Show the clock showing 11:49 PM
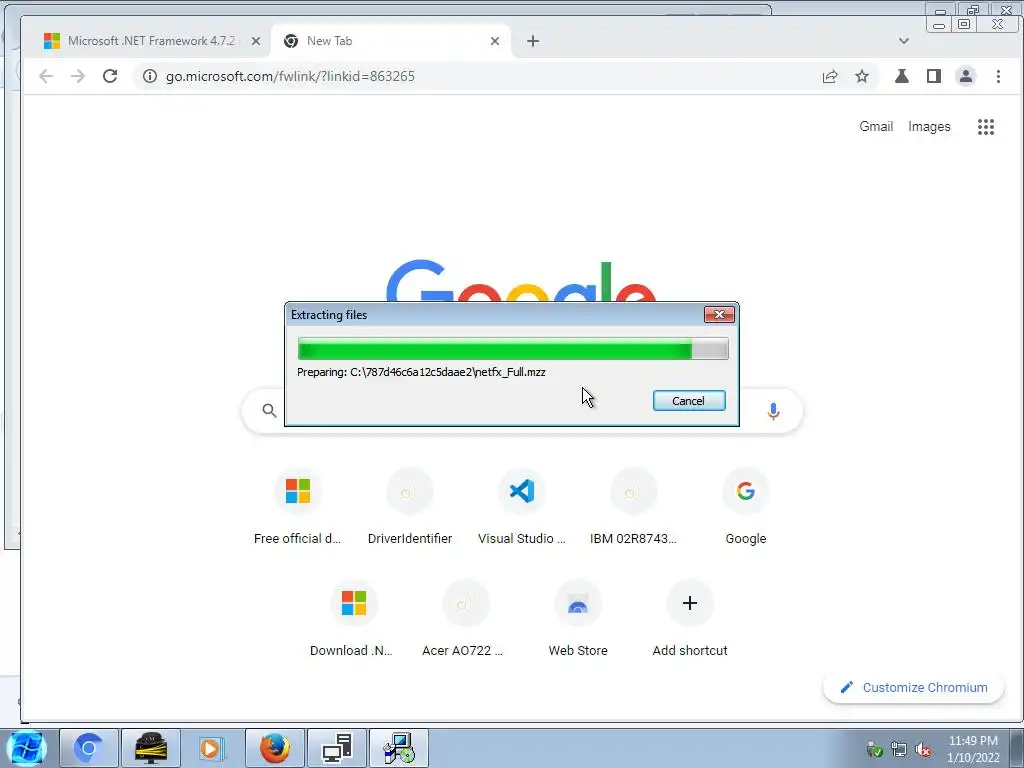 973,741
